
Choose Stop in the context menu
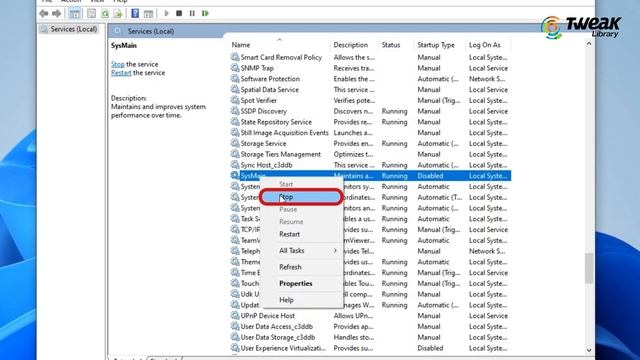click(301, 197)
